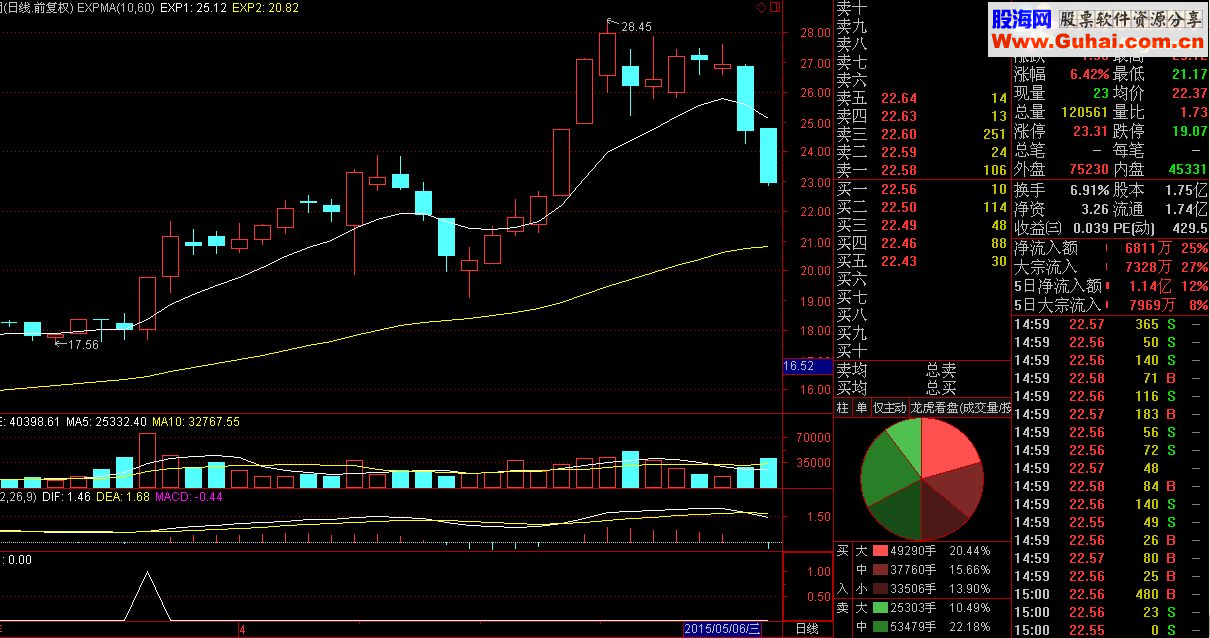Select sell order 卖二 at 22.59

pyautogui.click(x=922, y=152)
